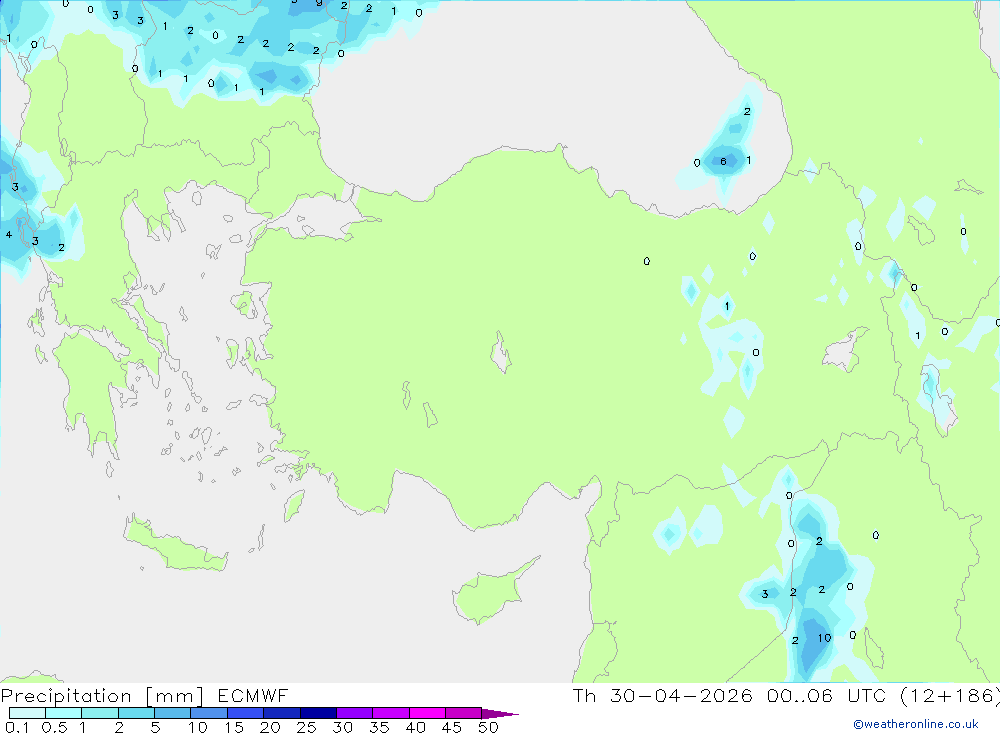Click the 35 legend scale label

379,727
